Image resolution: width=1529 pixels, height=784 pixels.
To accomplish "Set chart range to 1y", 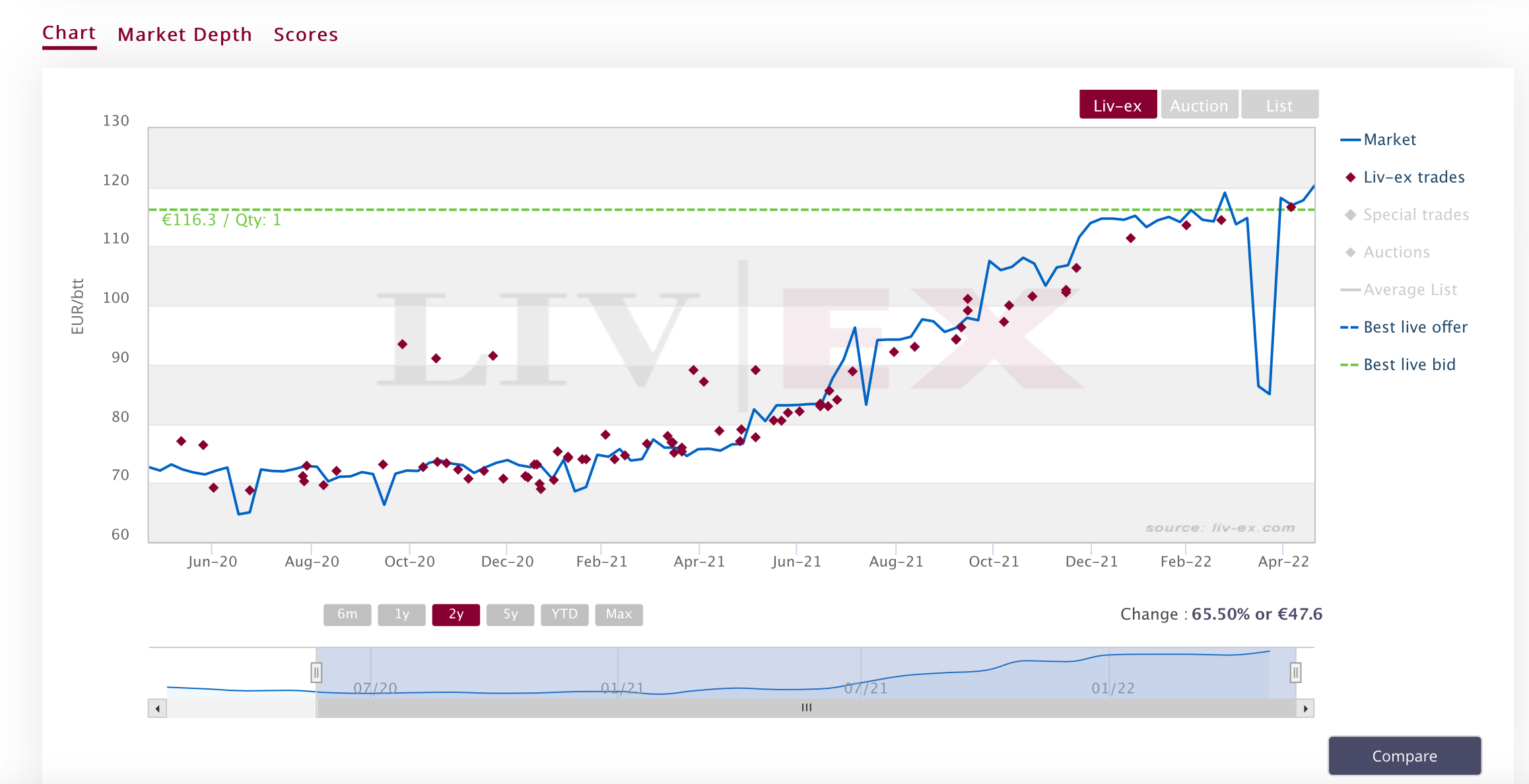I will (401, 614).
